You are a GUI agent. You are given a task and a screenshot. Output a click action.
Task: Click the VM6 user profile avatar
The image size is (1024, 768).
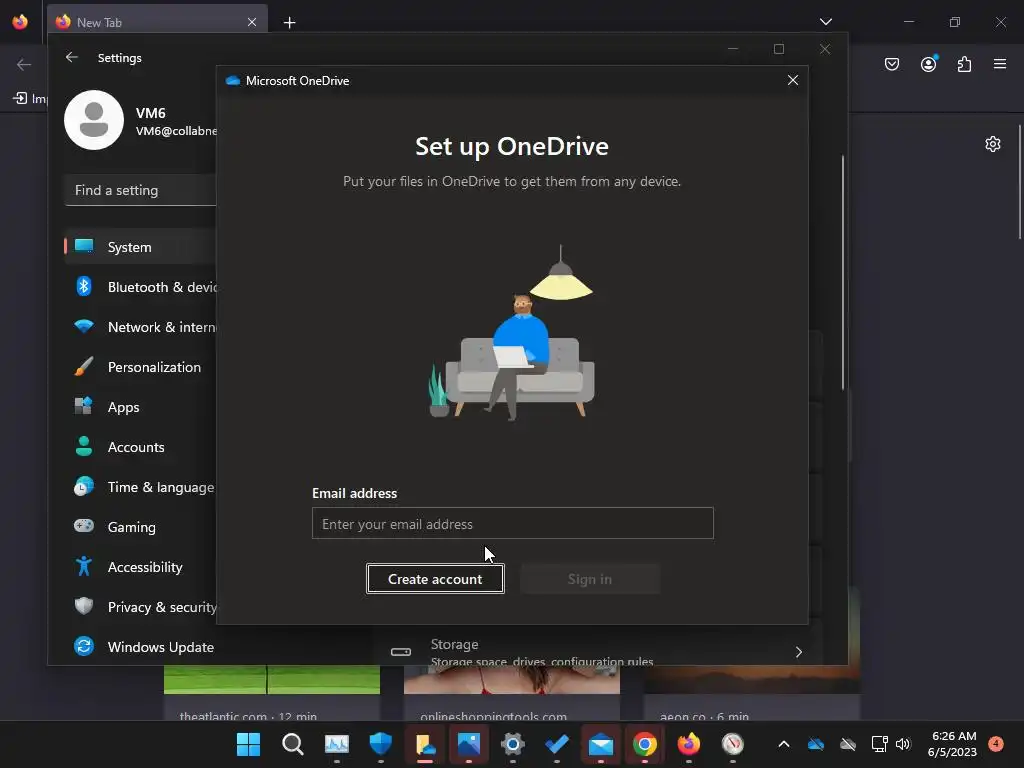[94, 120]
